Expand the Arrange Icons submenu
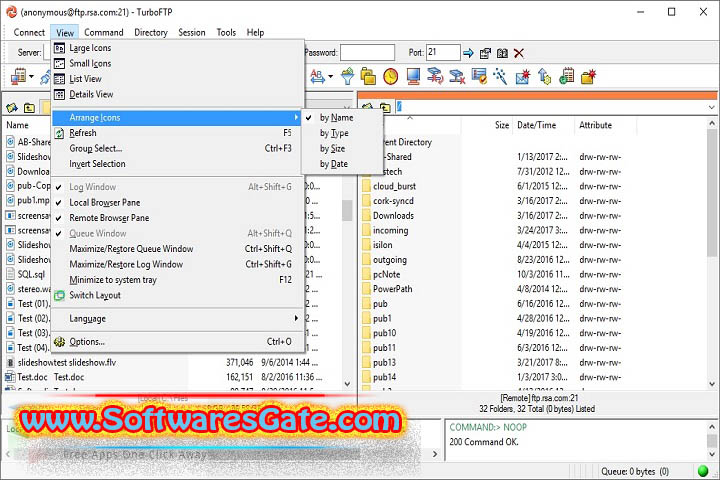The height and width of the screenshot is (480, 720). (x=177, y=118)
